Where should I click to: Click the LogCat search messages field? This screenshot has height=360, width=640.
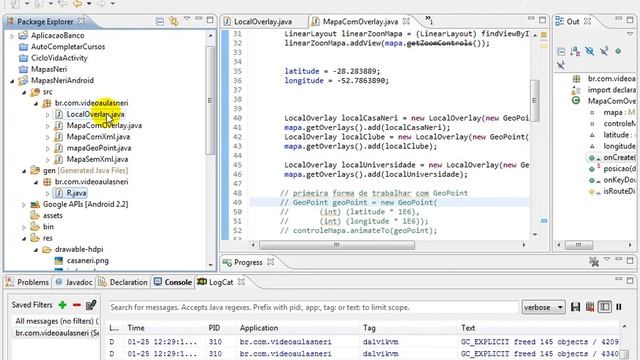coord(313,307)
